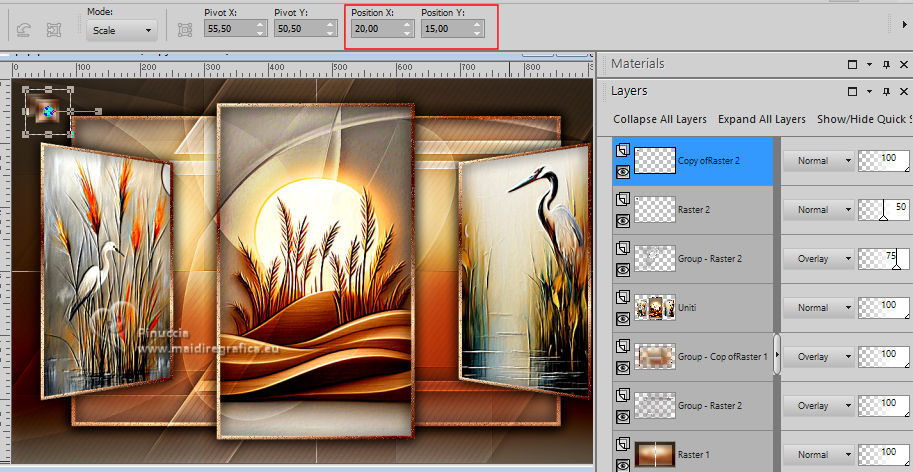The width and height of the screenshot is (913, 472).
Task: Click the layer type icon of Raster 1
Action: [623, 443]
